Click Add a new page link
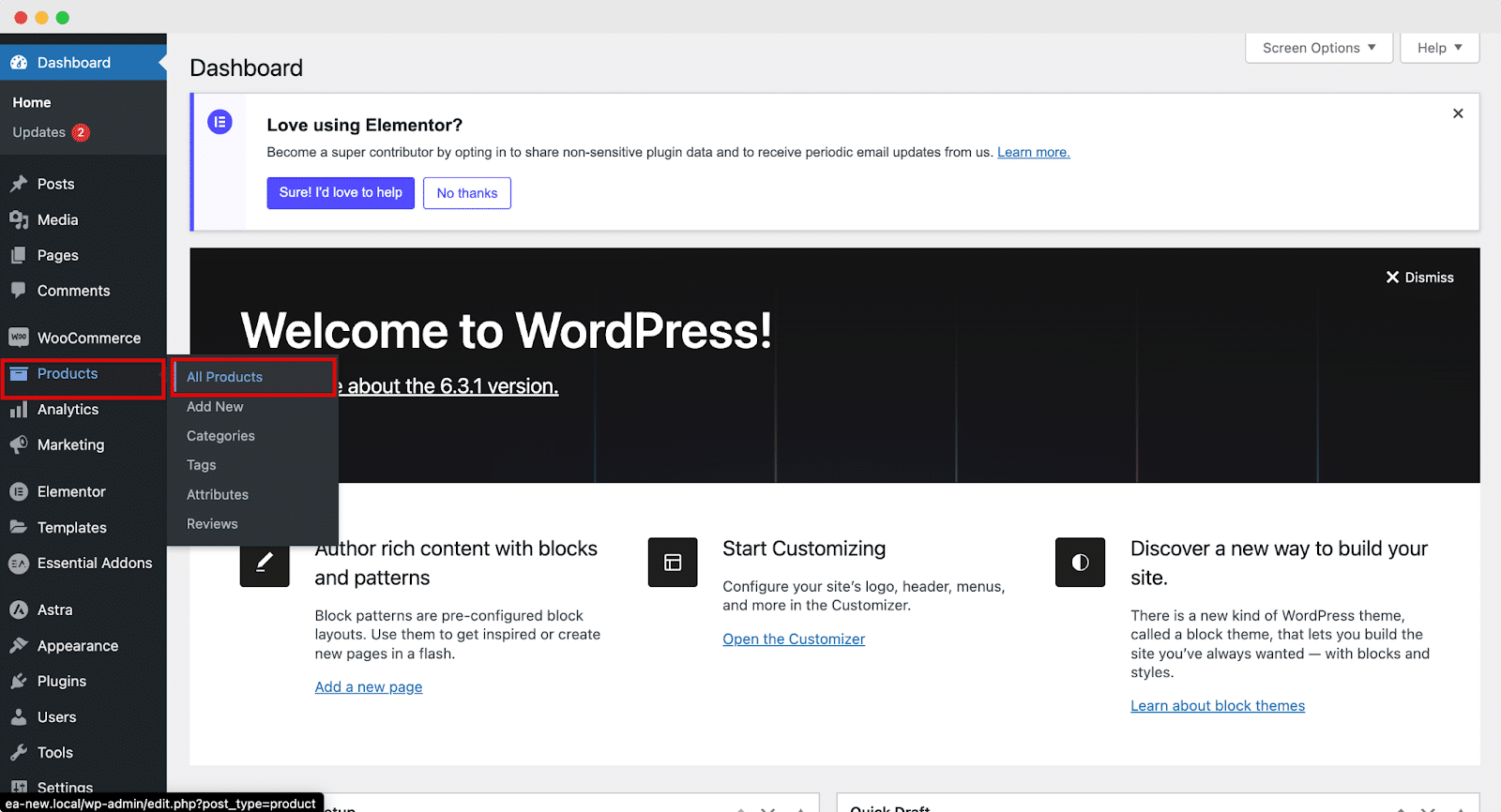 coord(369,687)
